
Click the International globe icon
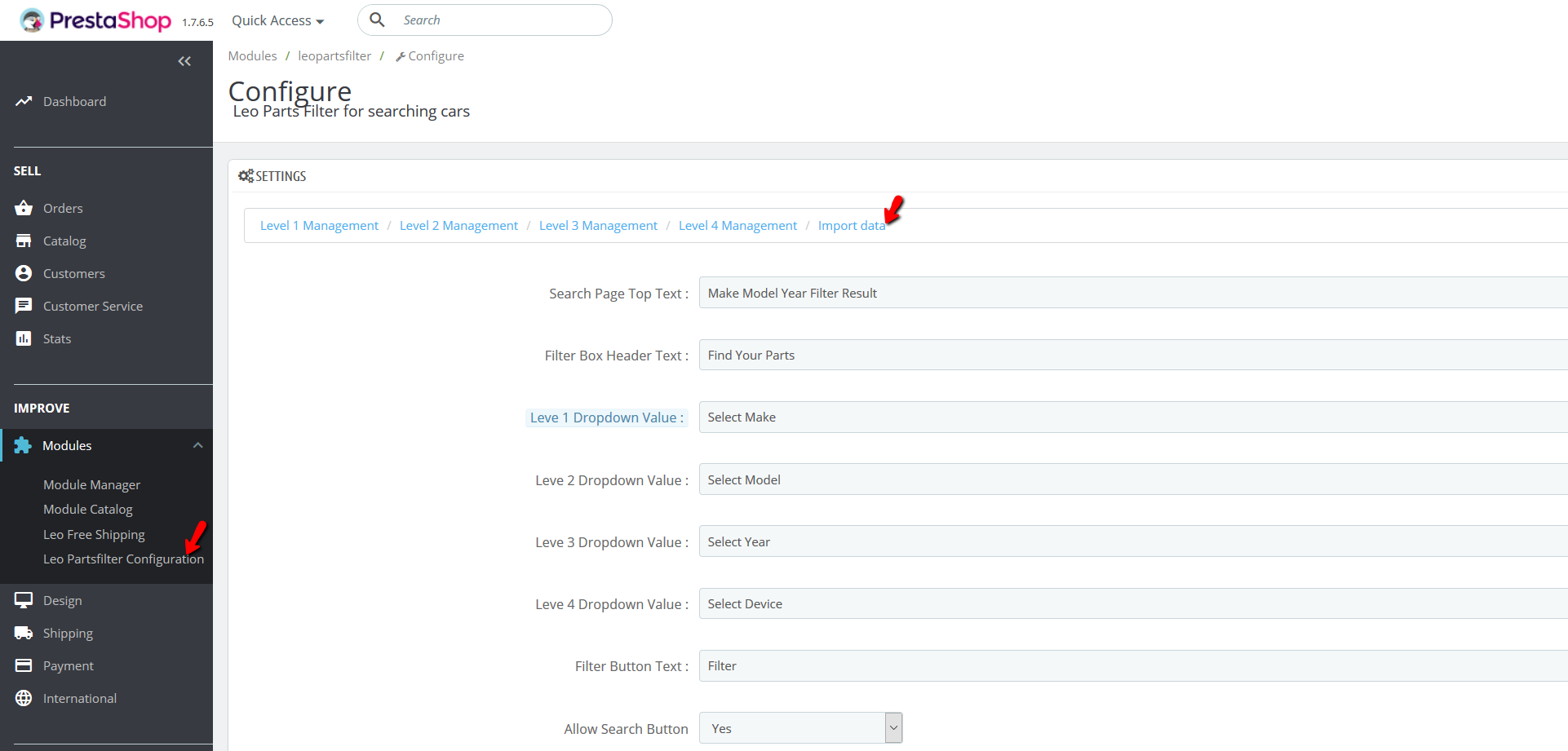click(x=24, y=698)
